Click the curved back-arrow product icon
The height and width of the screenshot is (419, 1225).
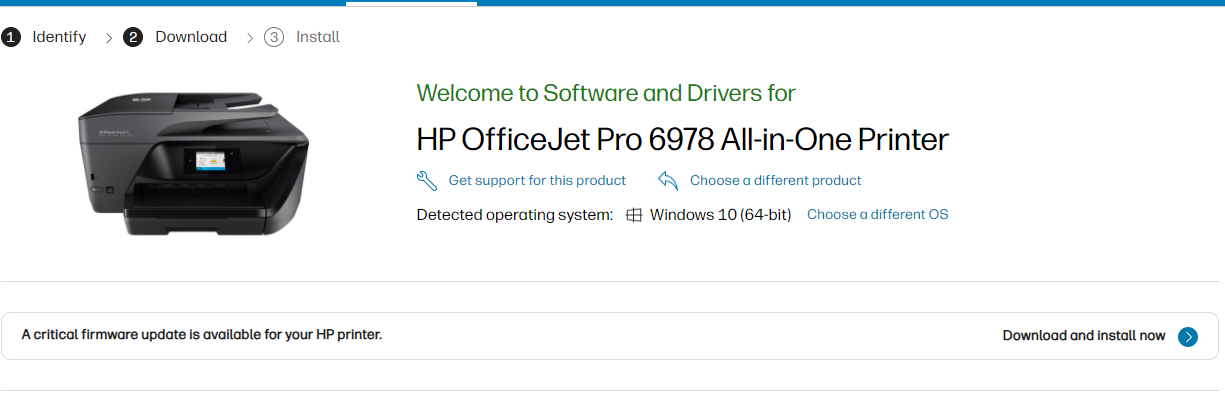pyautogui.click(x=668, y=181)
